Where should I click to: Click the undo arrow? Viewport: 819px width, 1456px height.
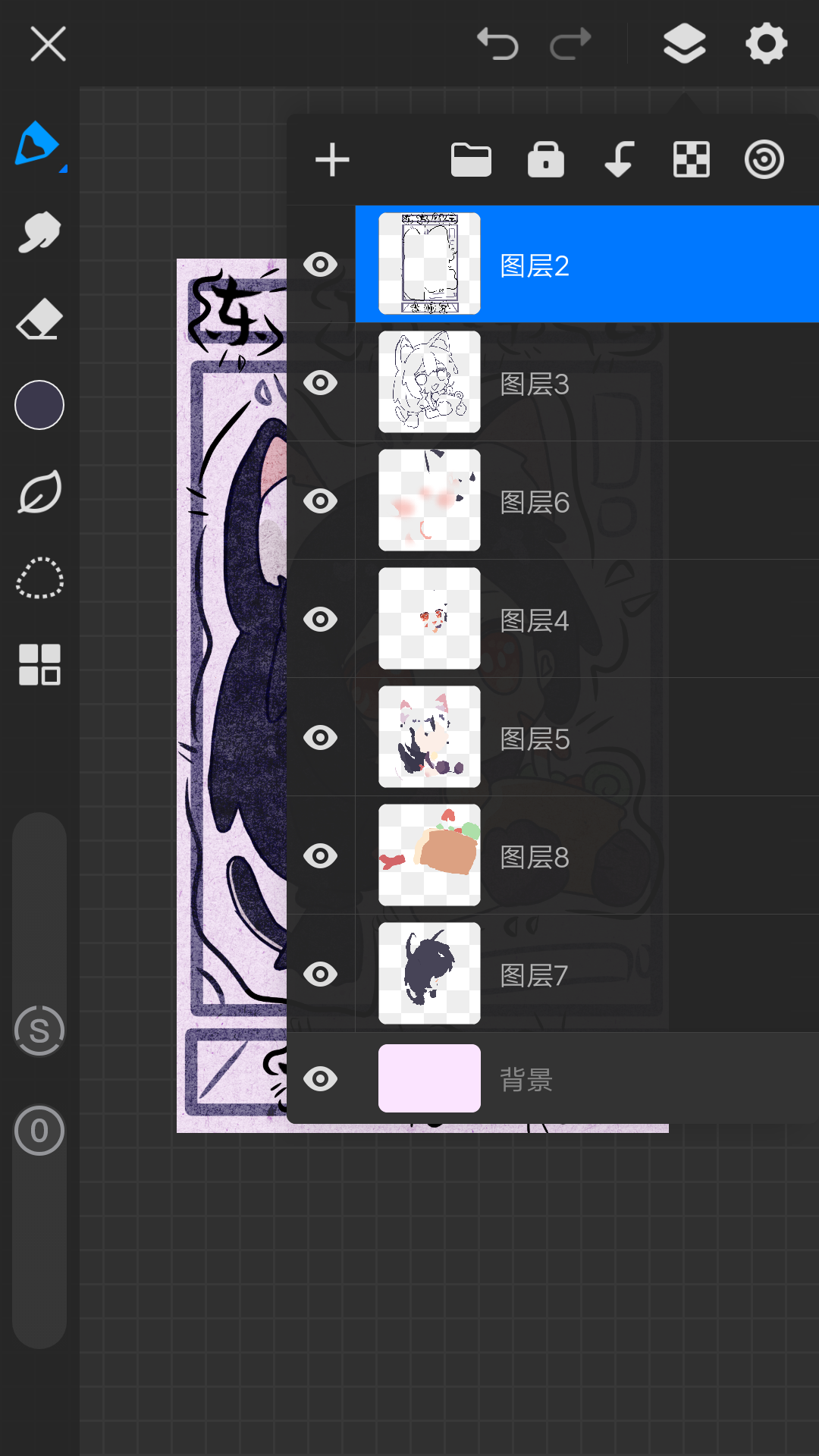[497, 44]
